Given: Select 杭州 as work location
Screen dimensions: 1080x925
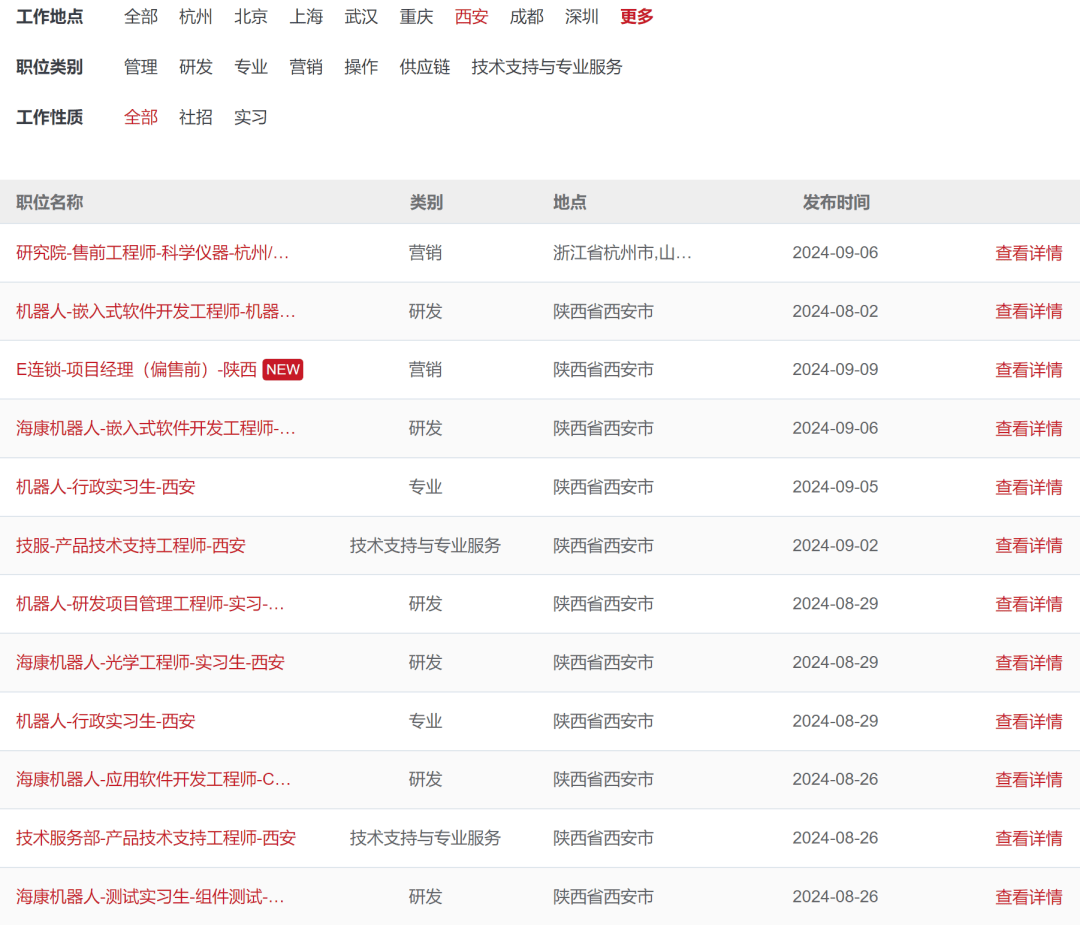Looking at the screenshot, I should [x=196, y=17].
